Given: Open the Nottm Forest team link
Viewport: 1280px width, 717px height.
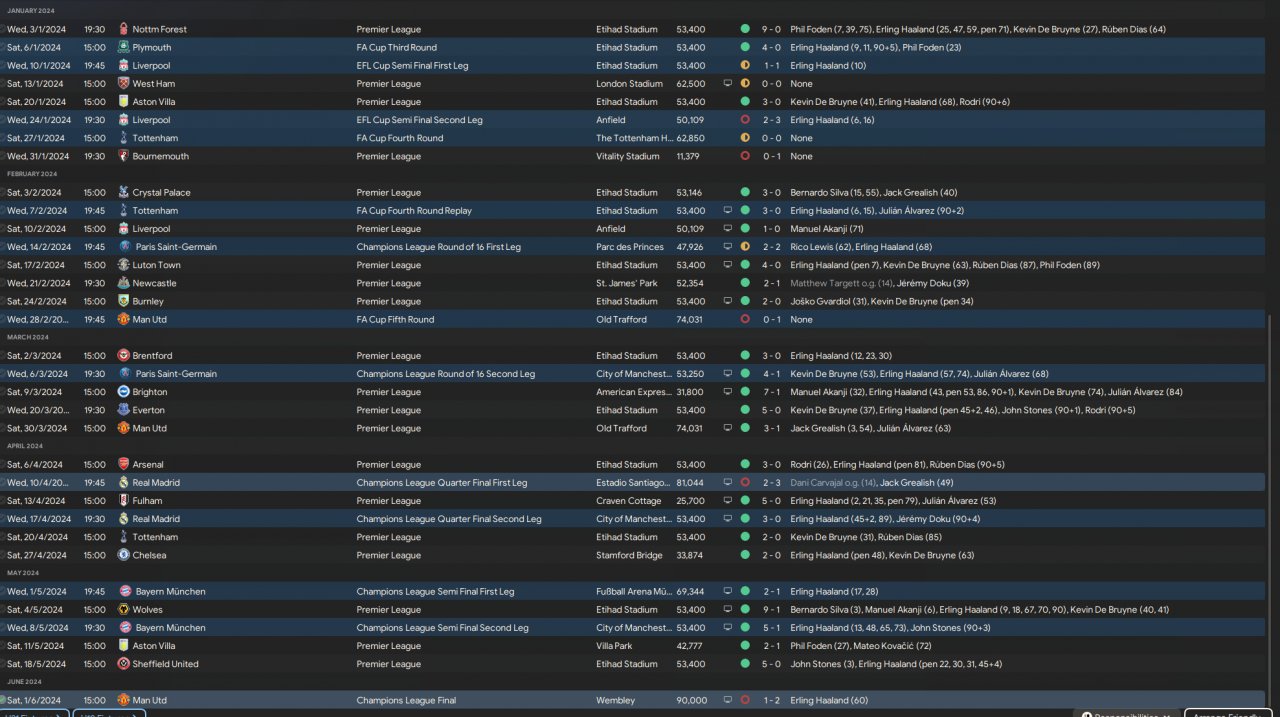Looking at the screenshot, I should pos(160,29).
